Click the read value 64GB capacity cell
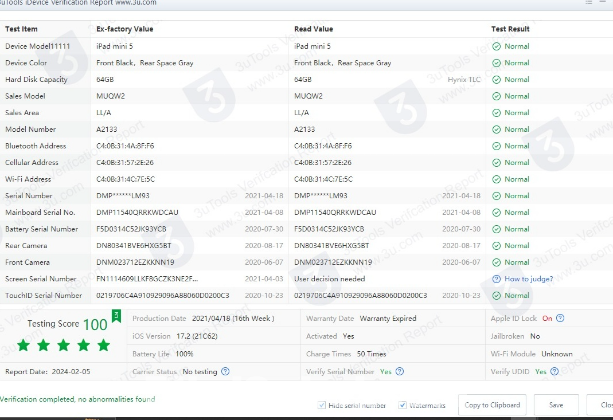The height and width of the screenshot is (420, 613). point(303,80)
